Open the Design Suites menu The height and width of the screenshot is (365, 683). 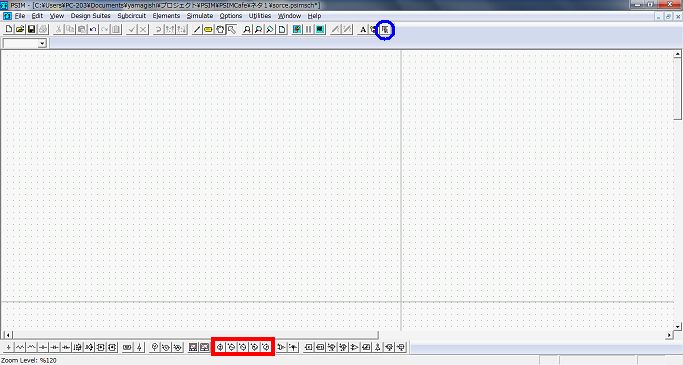tap(91, 16)
